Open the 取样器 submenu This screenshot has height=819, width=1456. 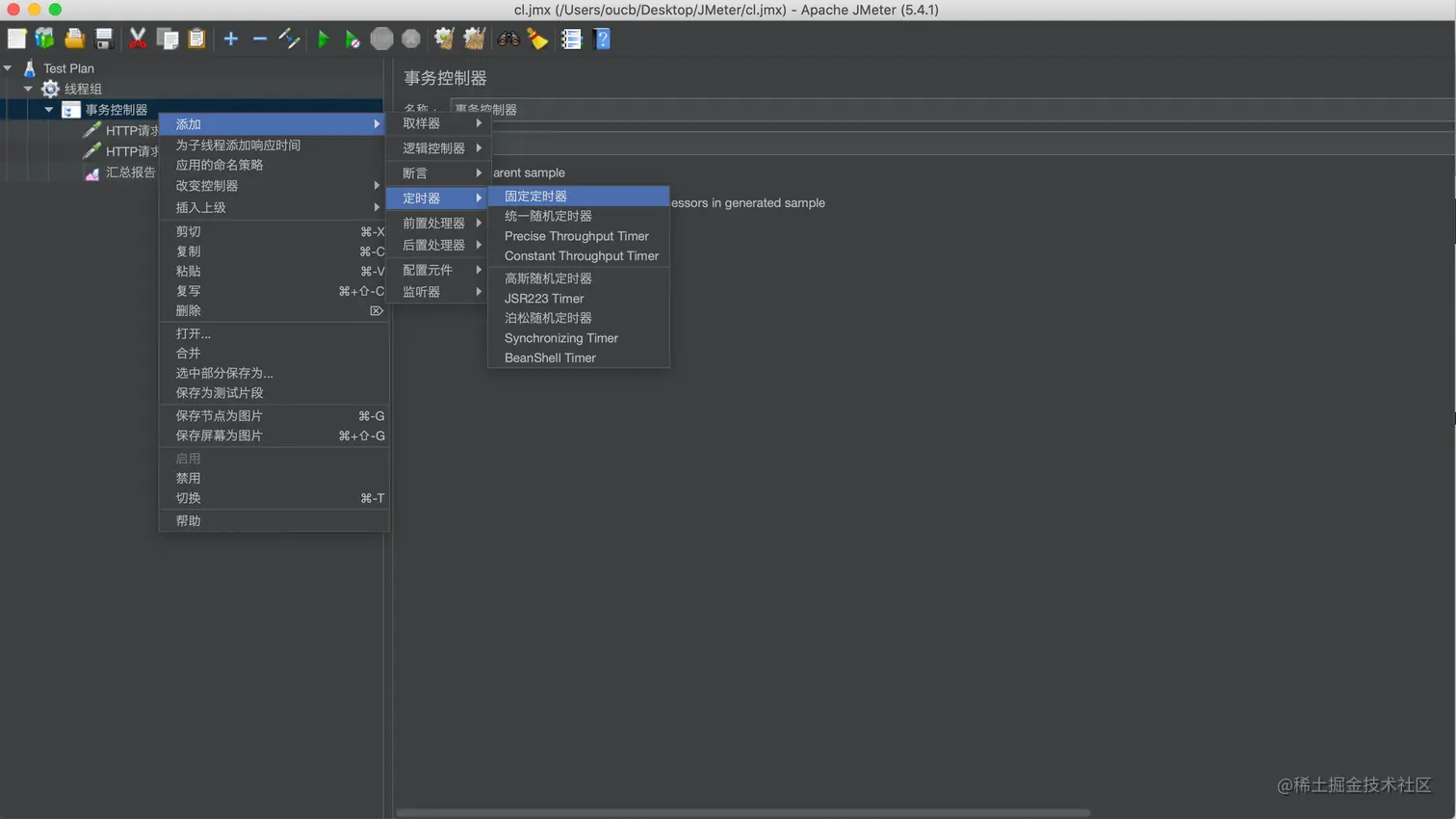click(439, 123)
